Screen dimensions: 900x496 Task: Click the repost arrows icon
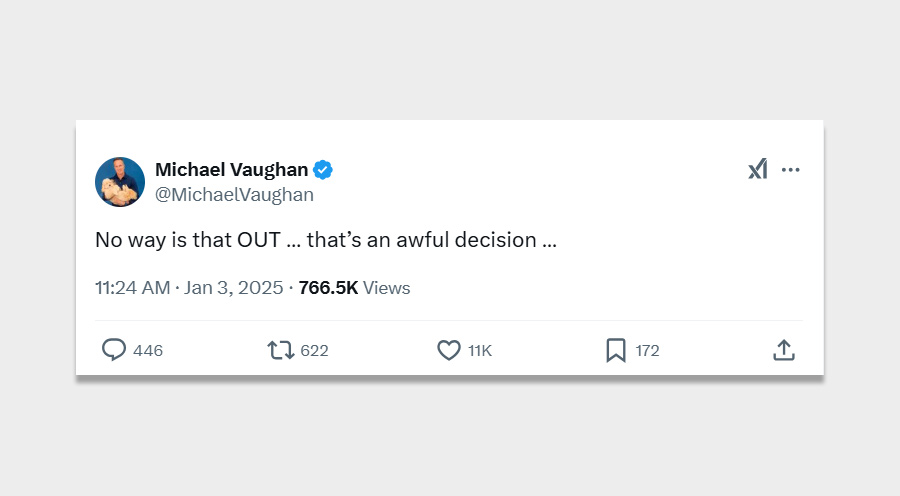[x=280, y=350]
